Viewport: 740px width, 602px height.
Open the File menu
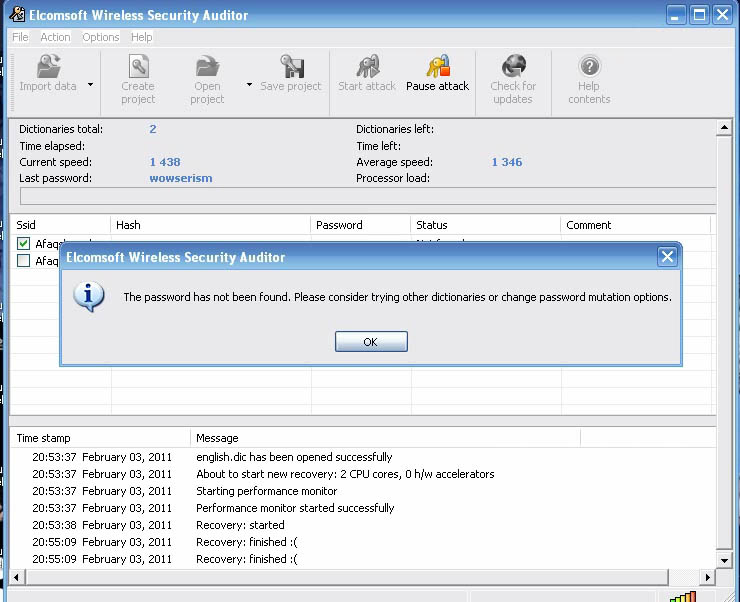(20, 37)
